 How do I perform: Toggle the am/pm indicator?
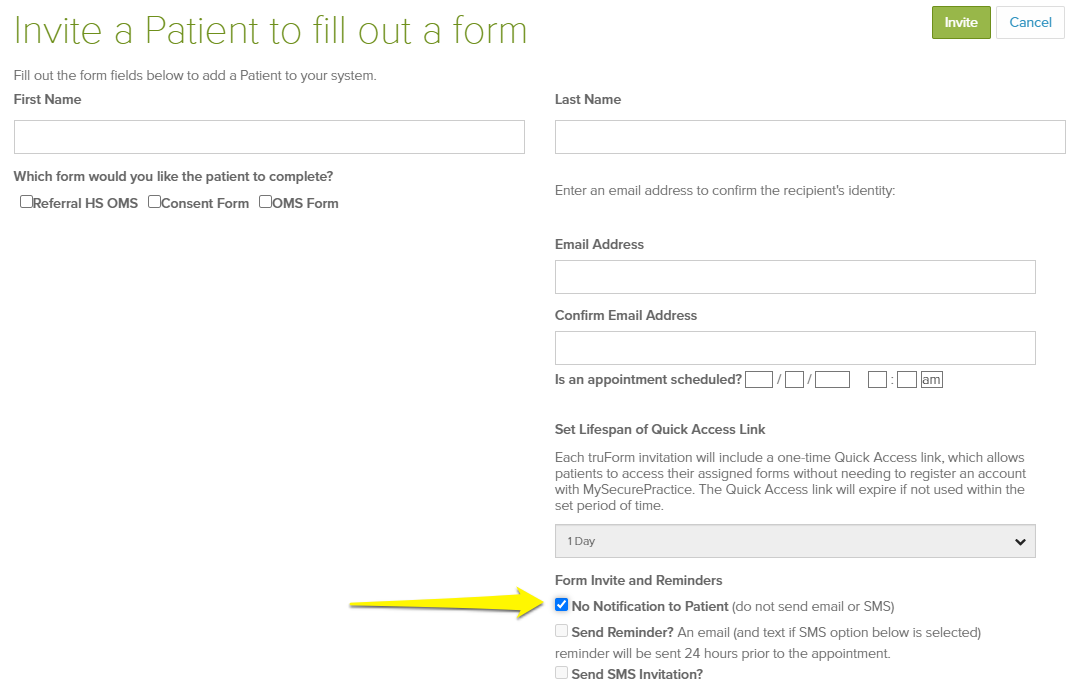click(931, 379)
